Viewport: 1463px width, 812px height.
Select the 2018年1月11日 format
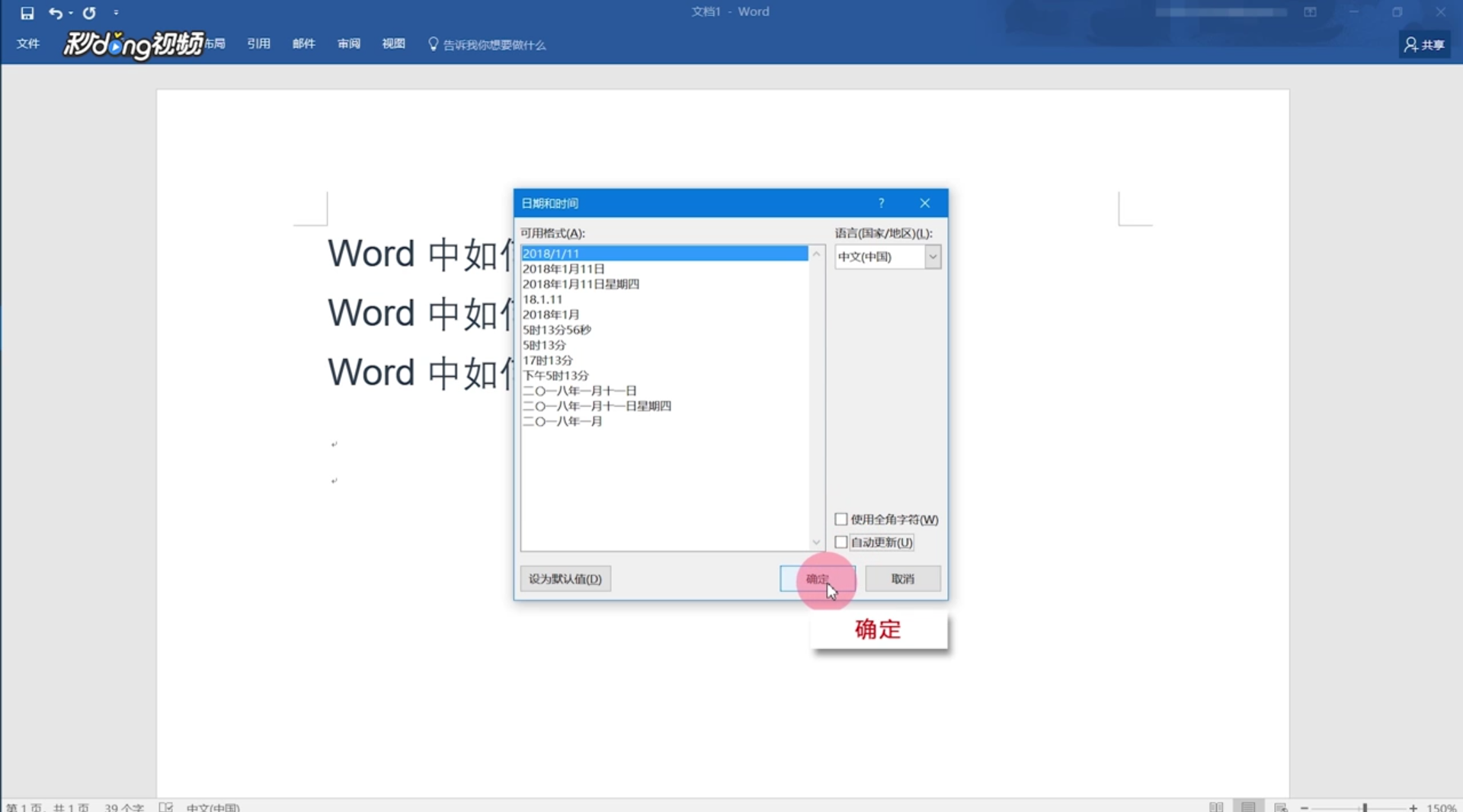[664, 268]
